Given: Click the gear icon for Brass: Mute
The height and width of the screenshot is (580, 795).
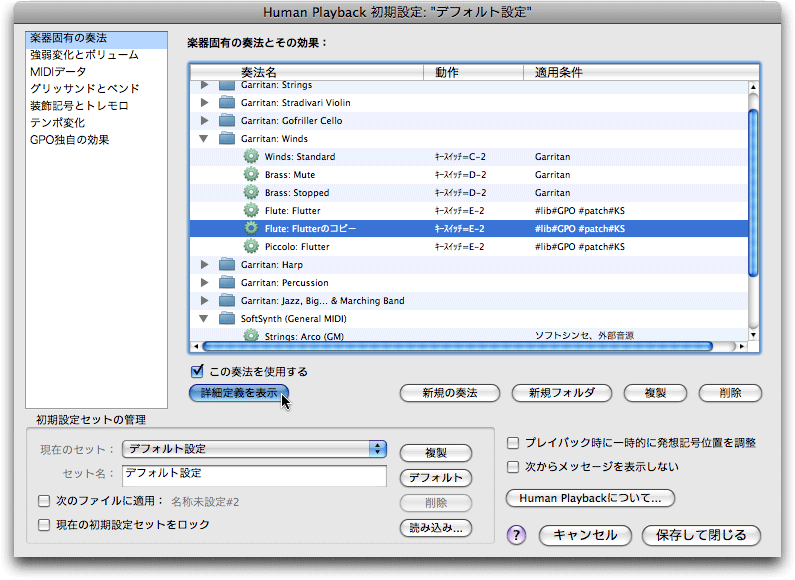Looking at the screenshot, I should point(251,174).
